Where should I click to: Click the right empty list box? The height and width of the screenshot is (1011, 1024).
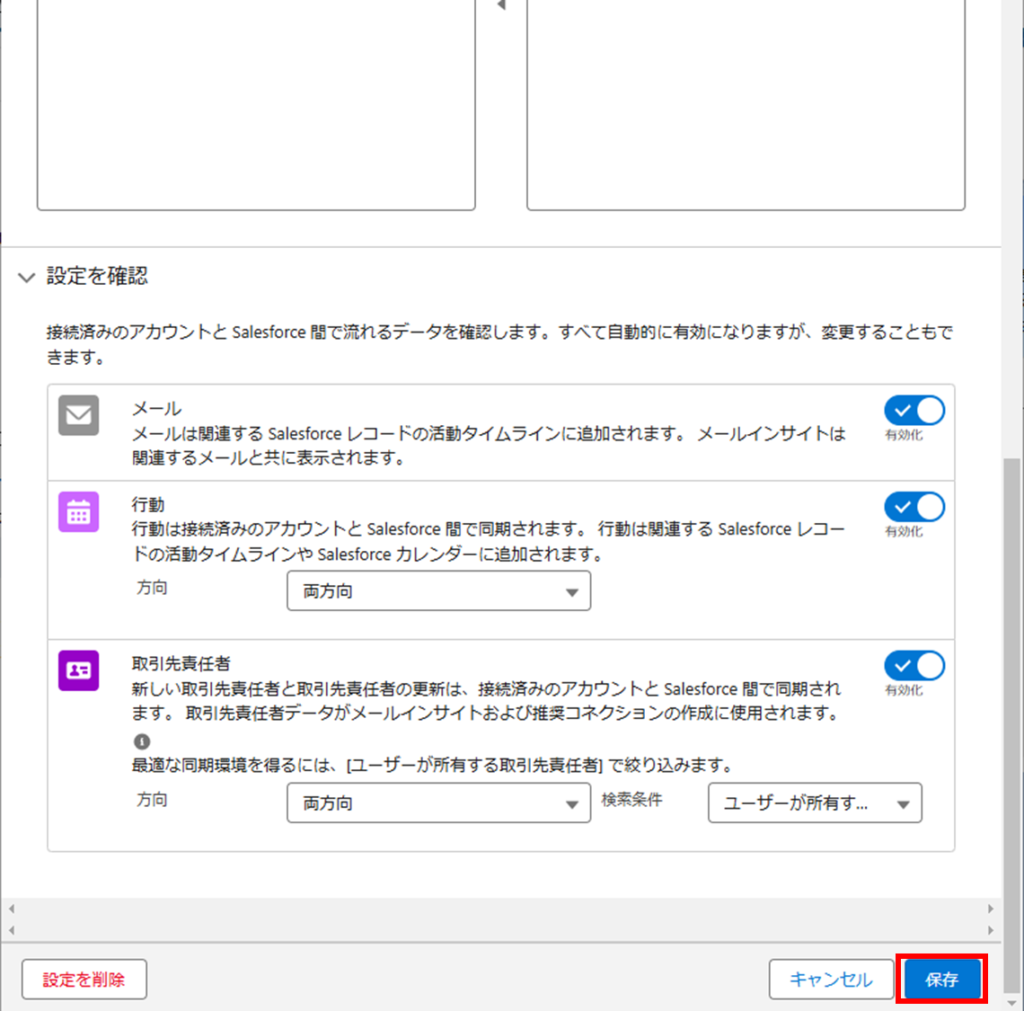pos(746,104)
